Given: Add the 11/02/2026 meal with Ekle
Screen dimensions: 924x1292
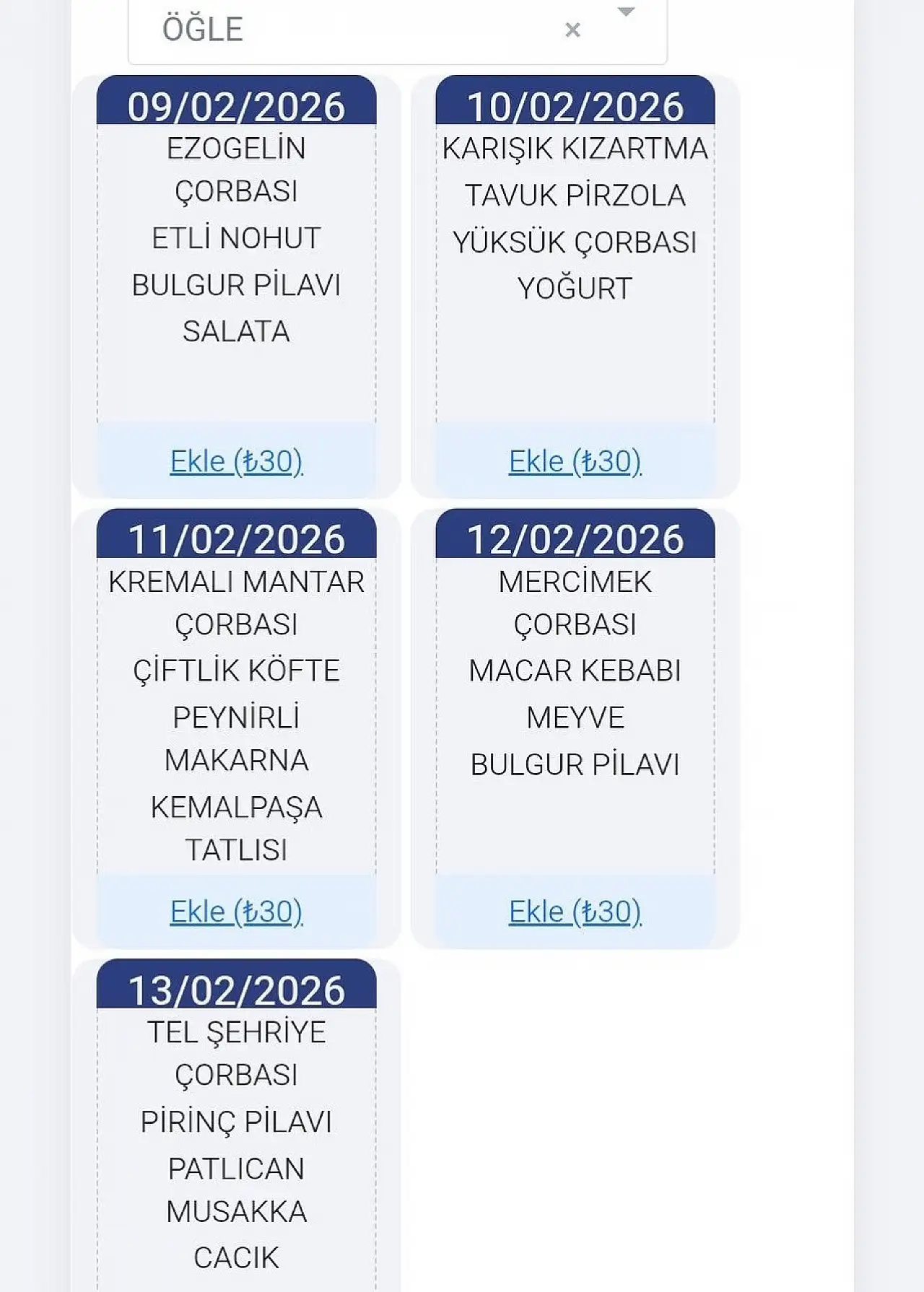Looking at the screenshot, I should tap(236, 912).
